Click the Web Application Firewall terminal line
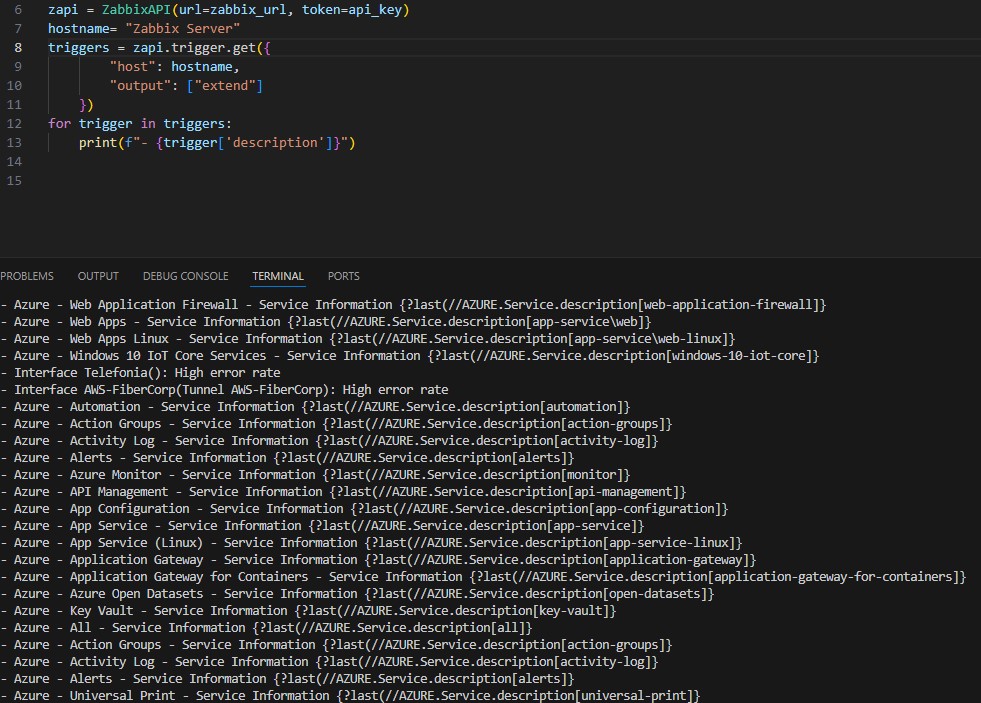 pos(413,305)
